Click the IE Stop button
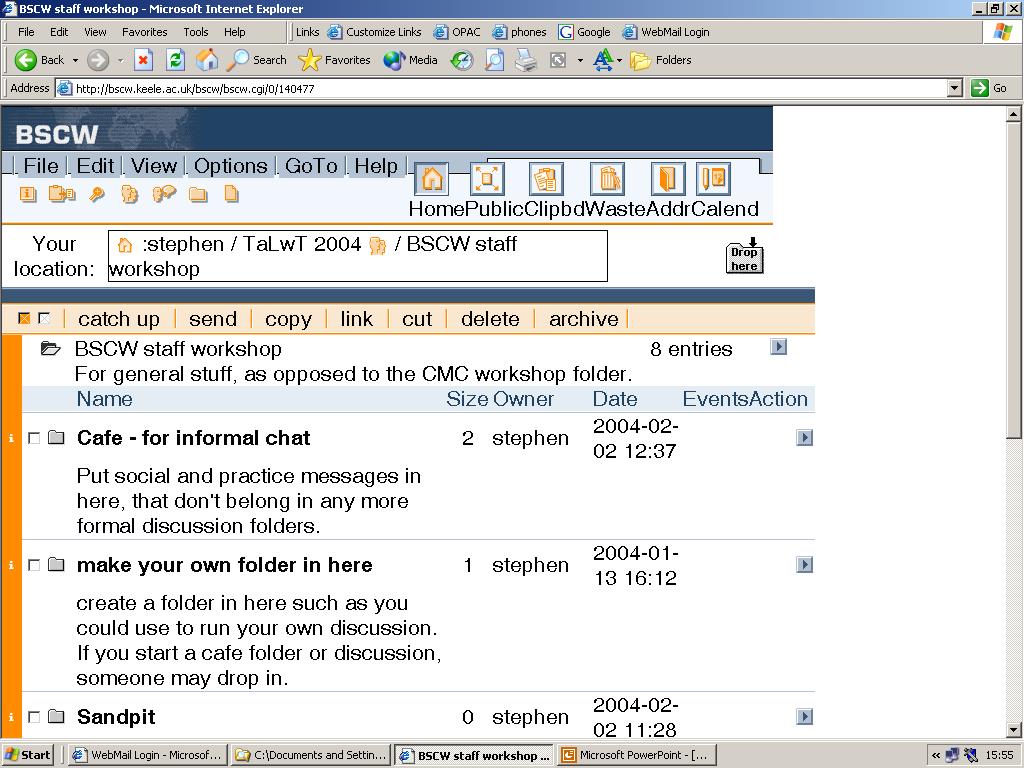This screenshot has width=1024, height=768. (x=143, y=60)
